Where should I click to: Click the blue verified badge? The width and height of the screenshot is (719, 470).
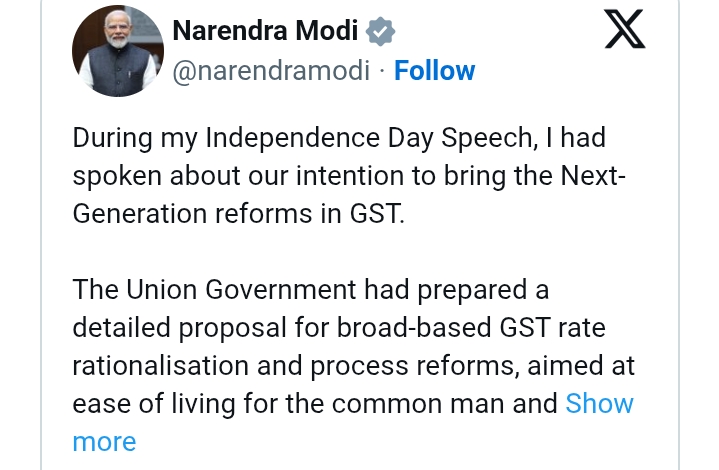380,32
